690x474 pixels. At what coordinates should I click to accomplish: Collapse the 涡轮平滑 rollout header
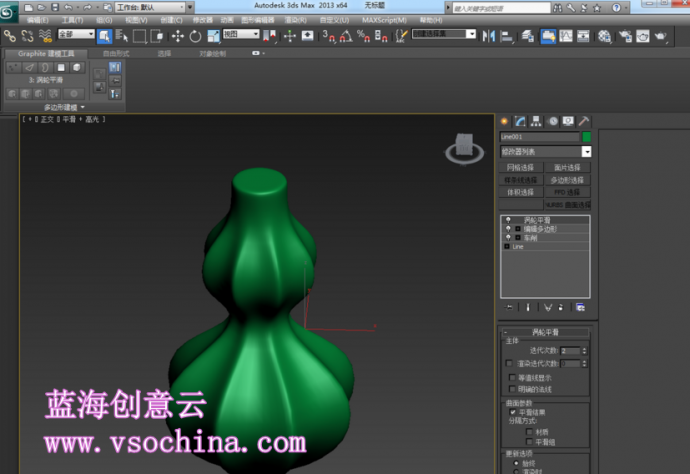click(x=545, y=332)
